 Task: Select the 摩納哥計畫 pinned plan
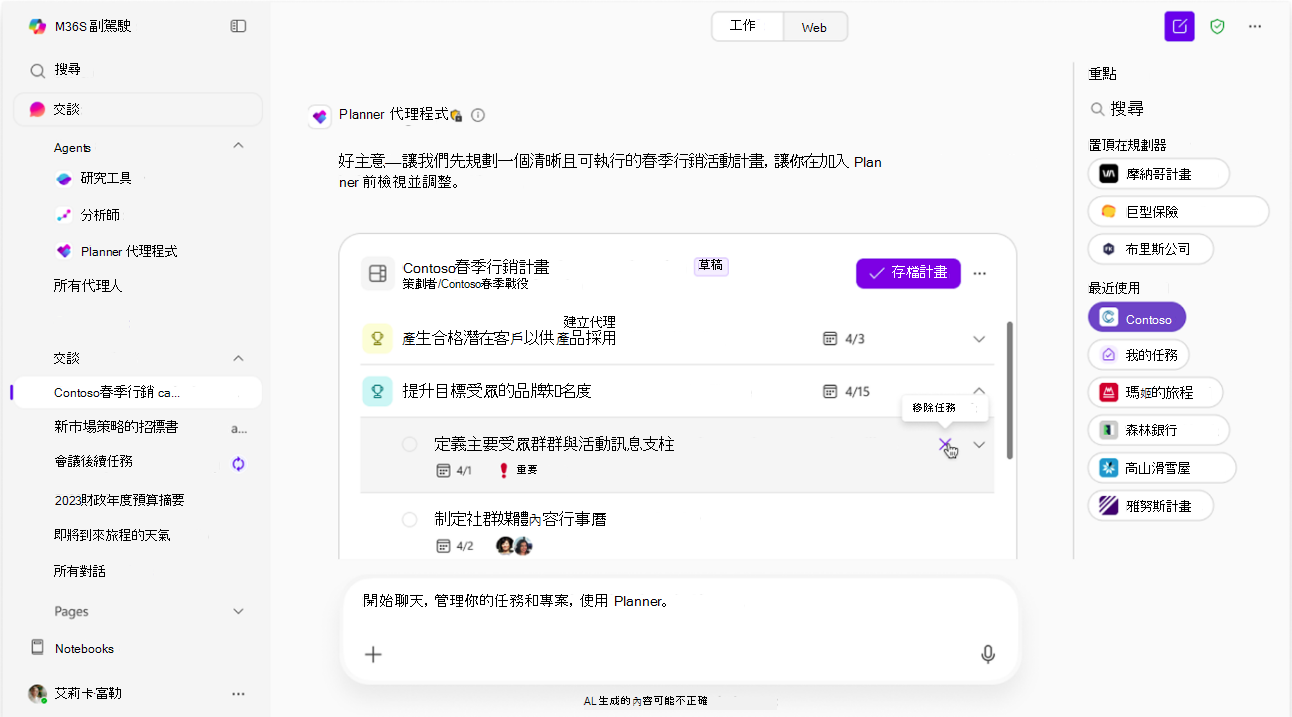tap(1159, 174)
